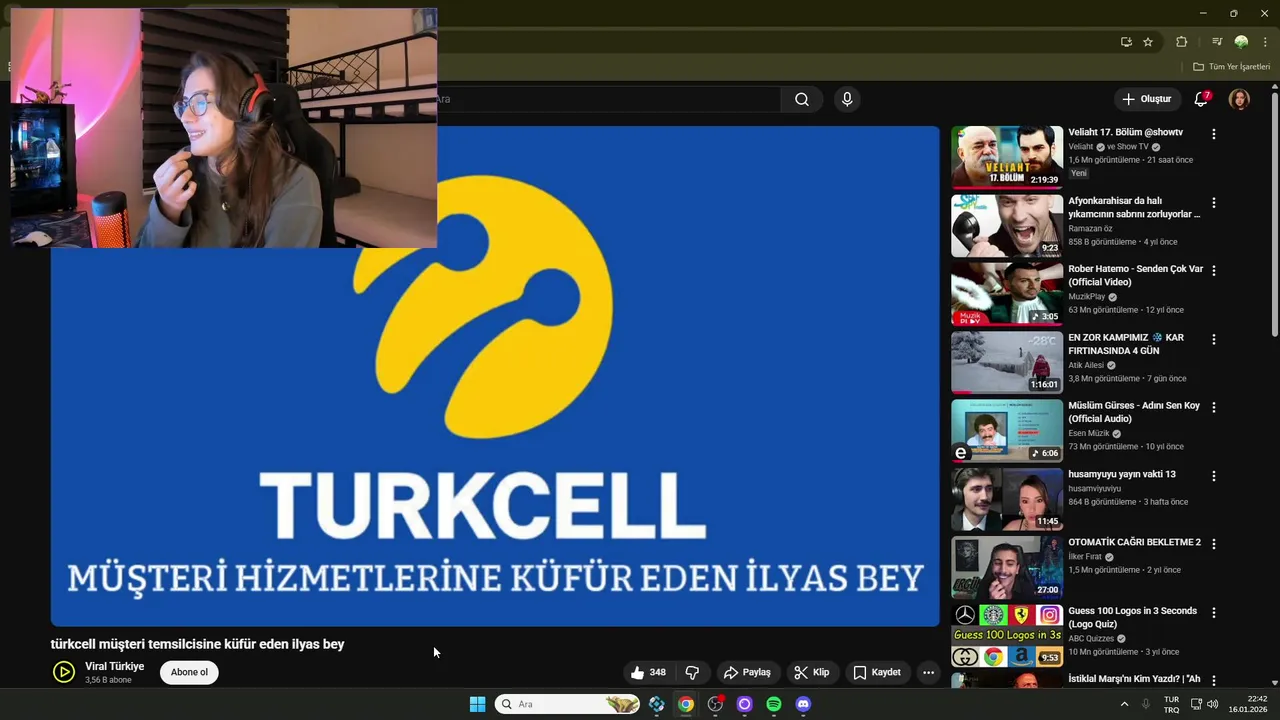The height and width of the screenshot is (720, 1280).
Task: Open the purple circle app in taskbar
Action: click(744, 704)
